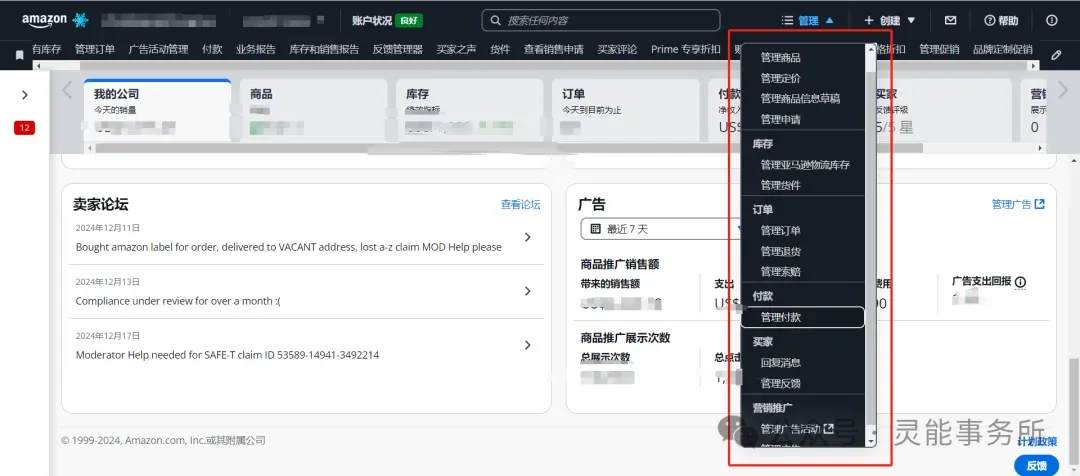Choose 管理退货 from the menu

(780, 251)
